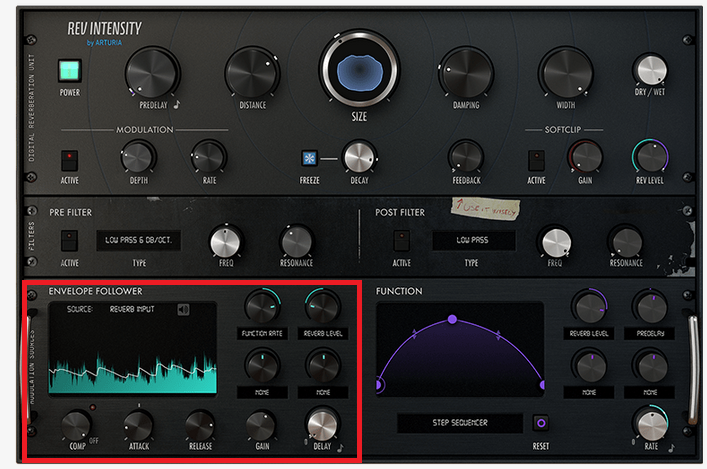Click the modulation RATE knob
This screenshot has width=707, height=469.
click(208, 157)
